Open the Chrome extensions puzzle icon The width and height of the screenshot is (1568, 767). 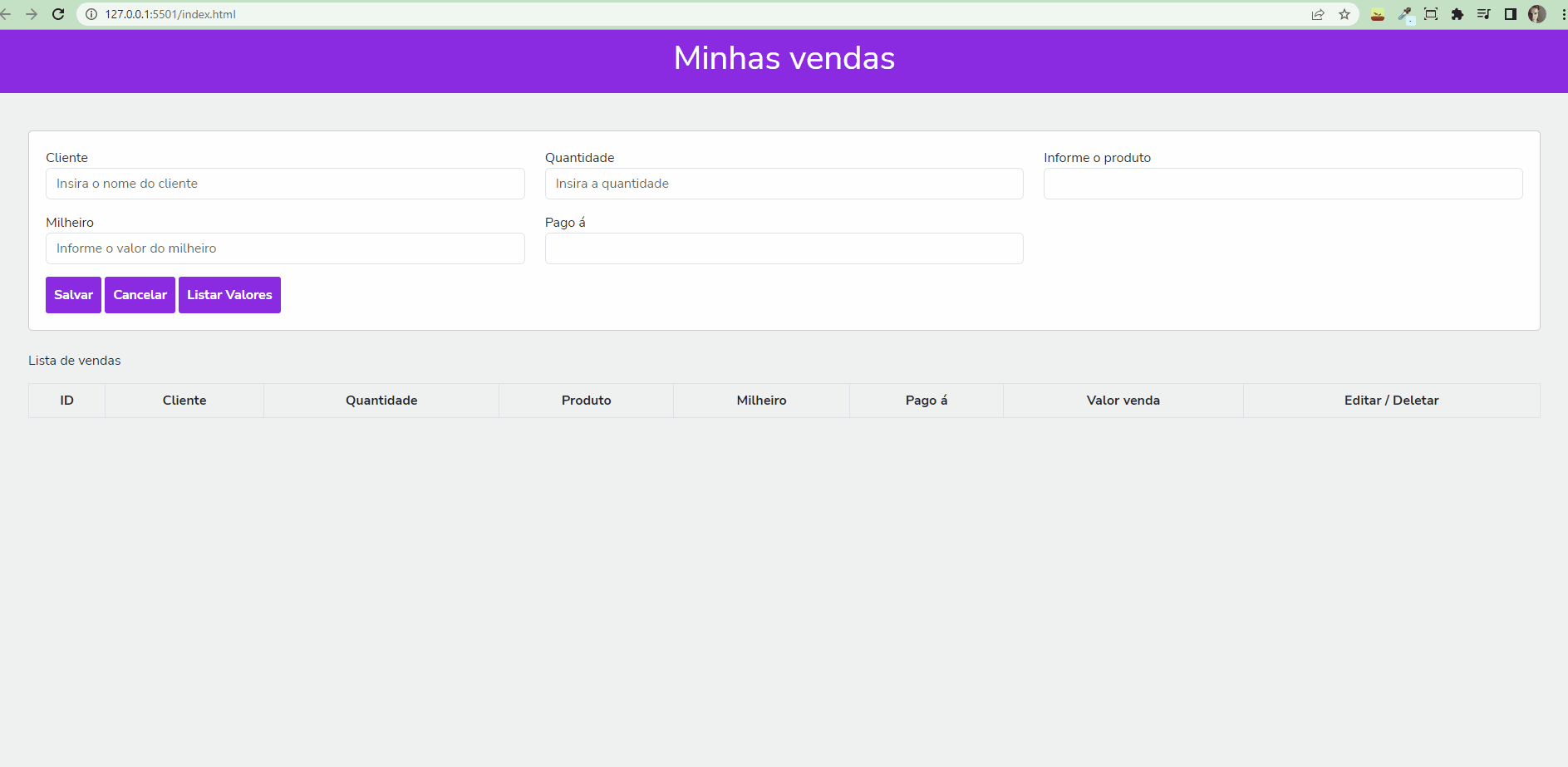click(x=1458, y=14)
